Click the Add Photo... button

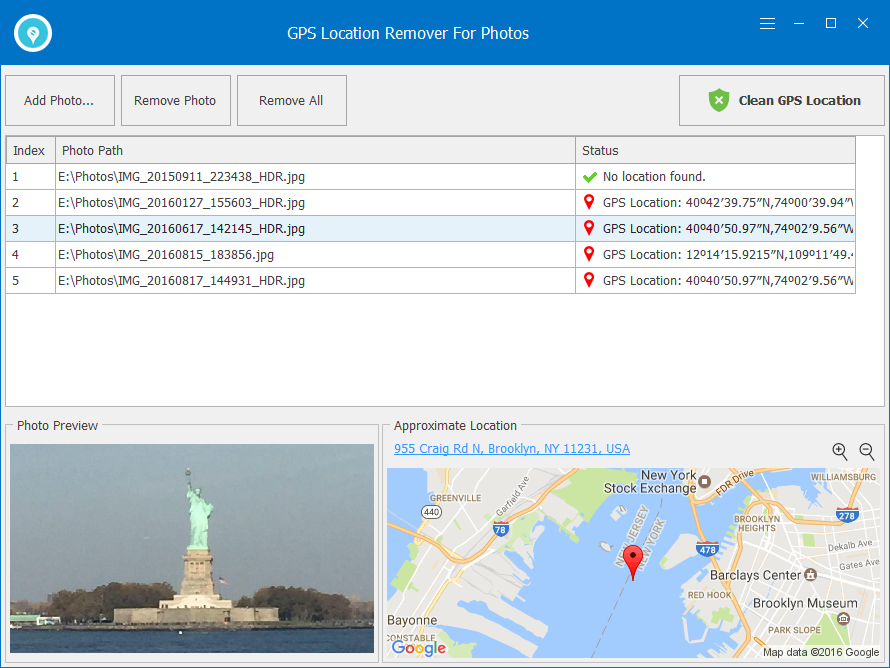pos(59,100)
